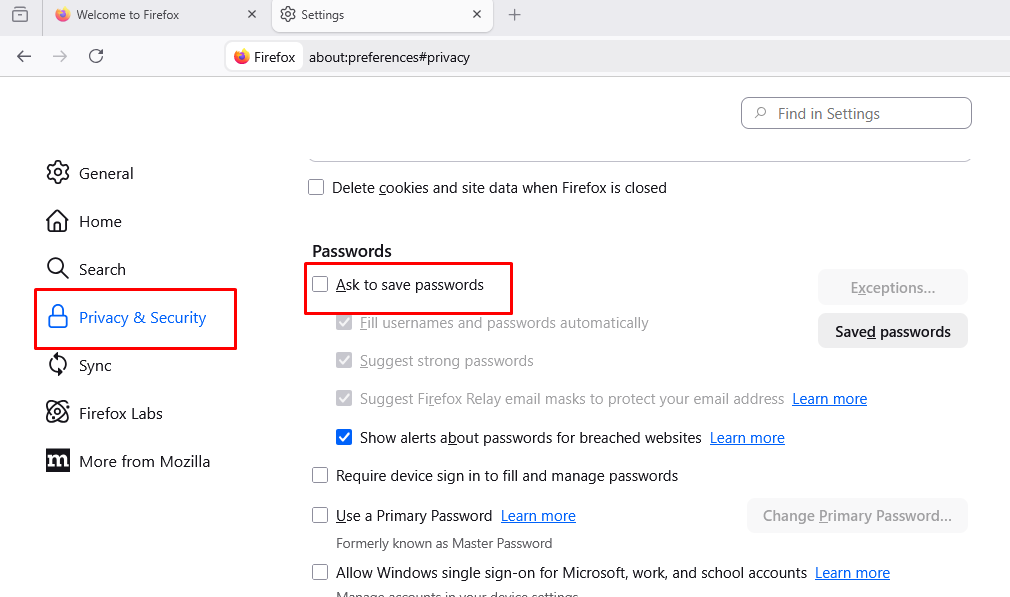Click the Sync arrows icon
1010x597 pixels.
tap(58, 365)
